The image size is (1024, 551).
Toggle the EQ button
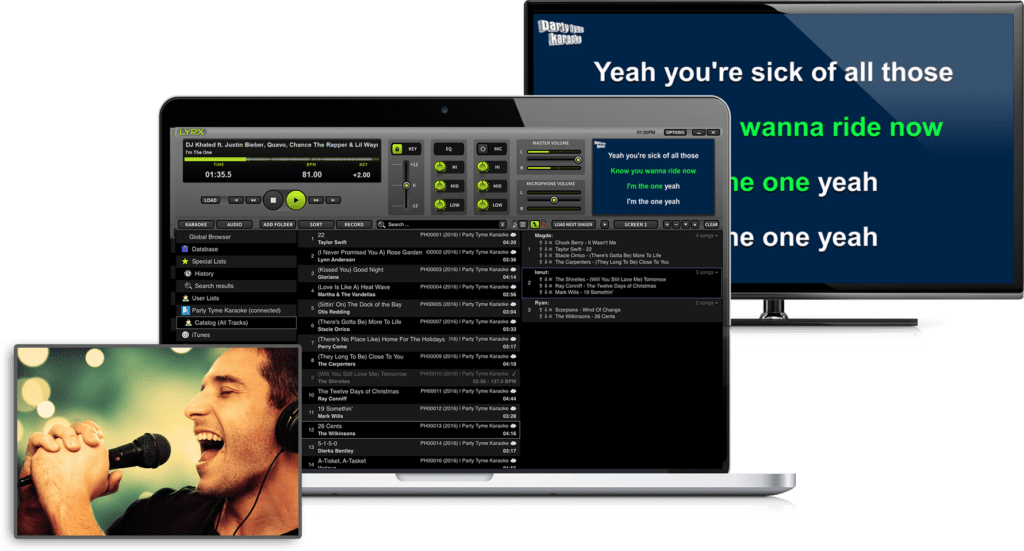point(446,149)
